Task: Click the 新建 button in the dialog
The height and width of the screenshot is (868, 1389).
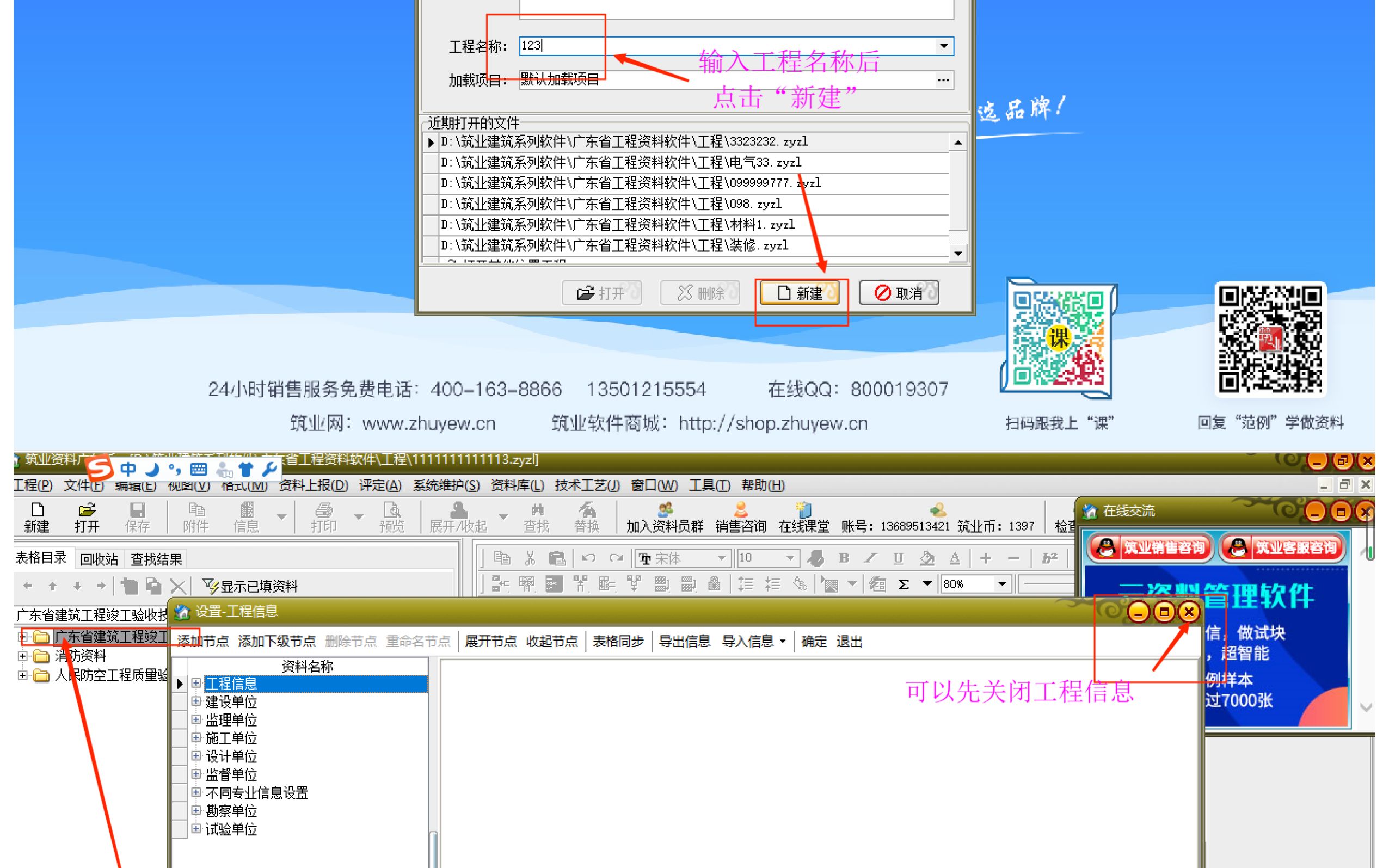Action: (x=800, y=293)
